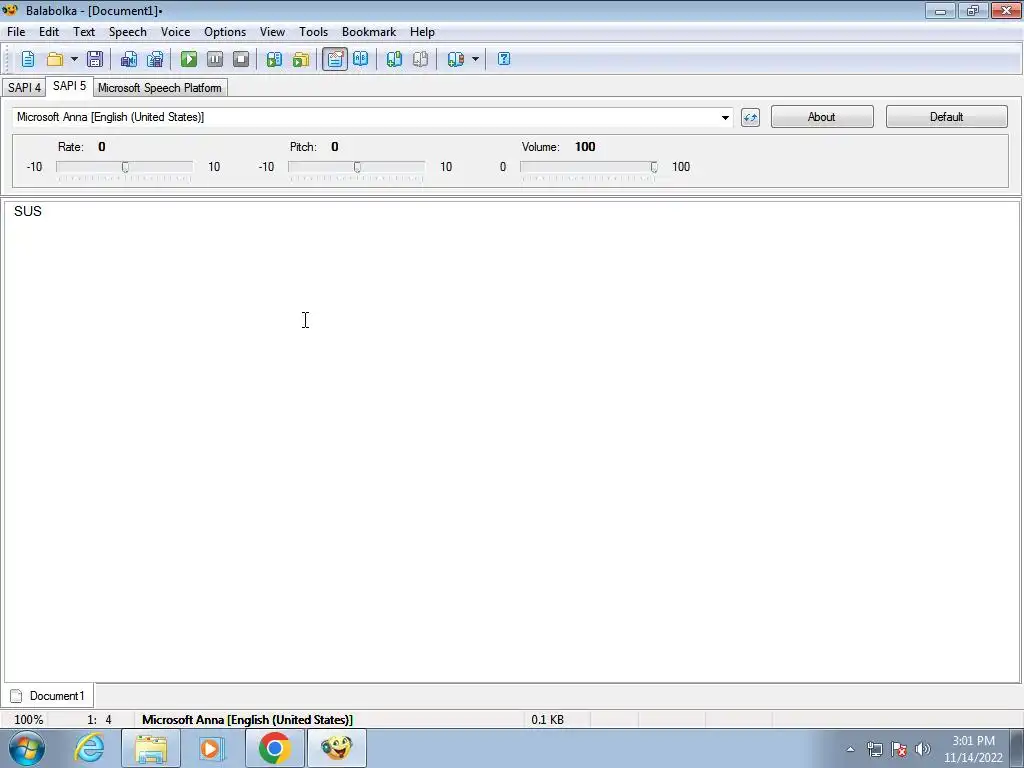Image resolution: width=1024 pixels, height=768 pixels.
Task: Click the Balabolka taskbar icon
Action: (x=337, y=748)
